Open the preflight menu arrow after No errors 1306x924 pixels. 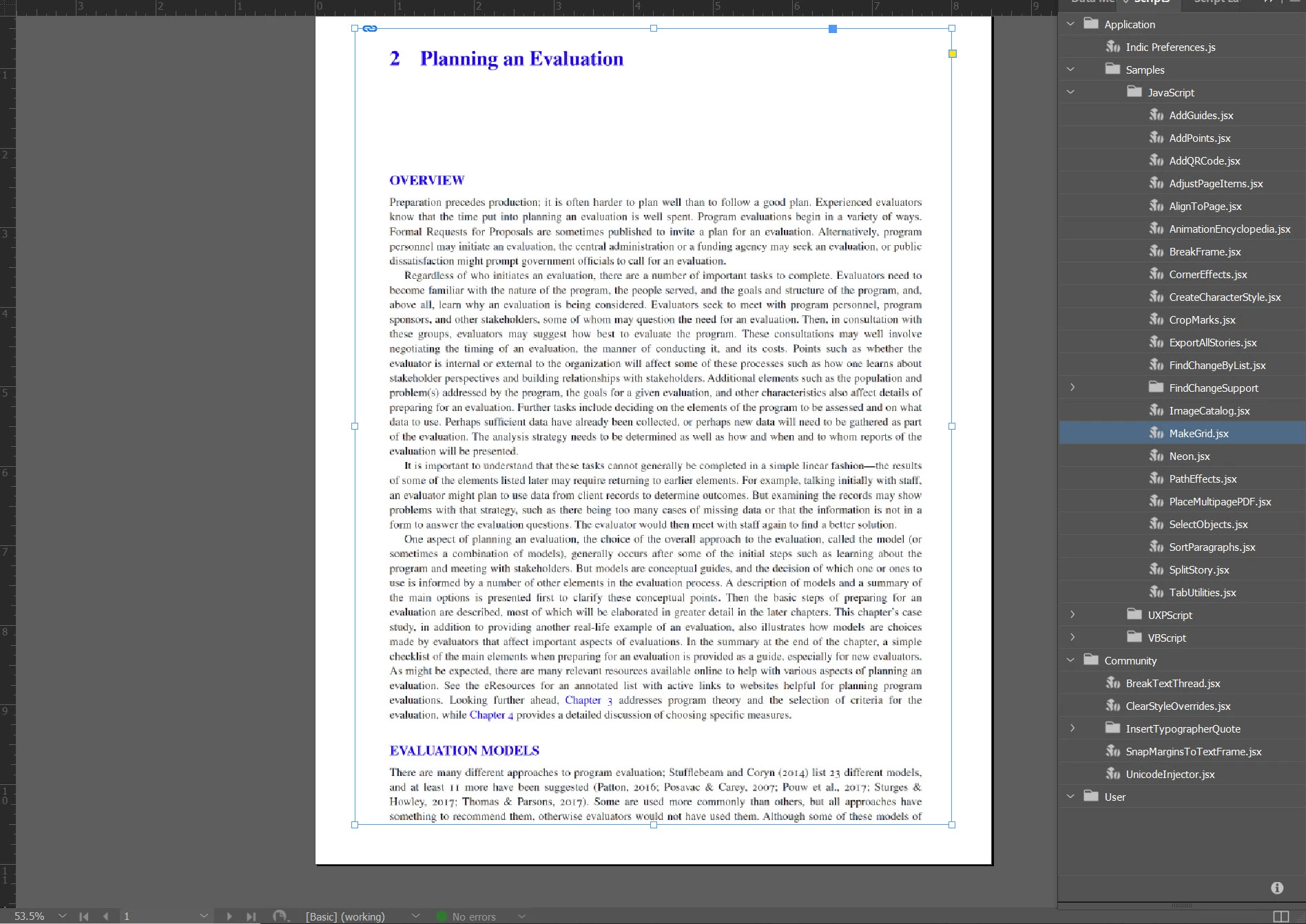point(521,916)
